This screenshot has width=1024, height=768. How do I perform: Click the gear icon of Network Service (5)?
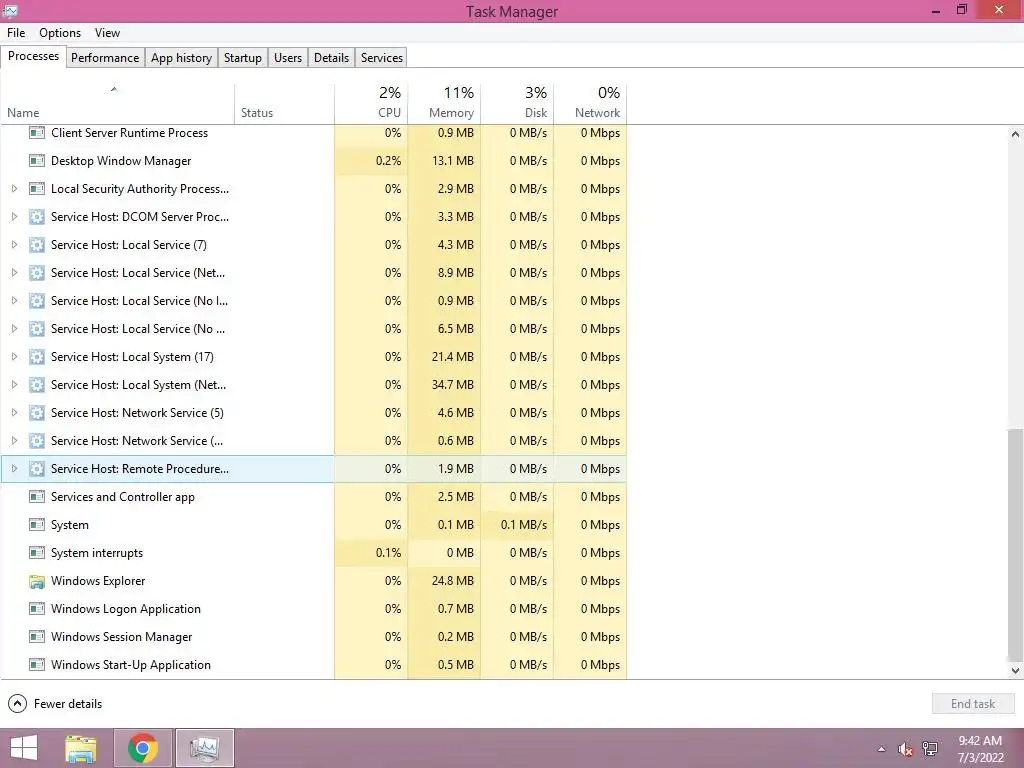(x=37, y=413)
